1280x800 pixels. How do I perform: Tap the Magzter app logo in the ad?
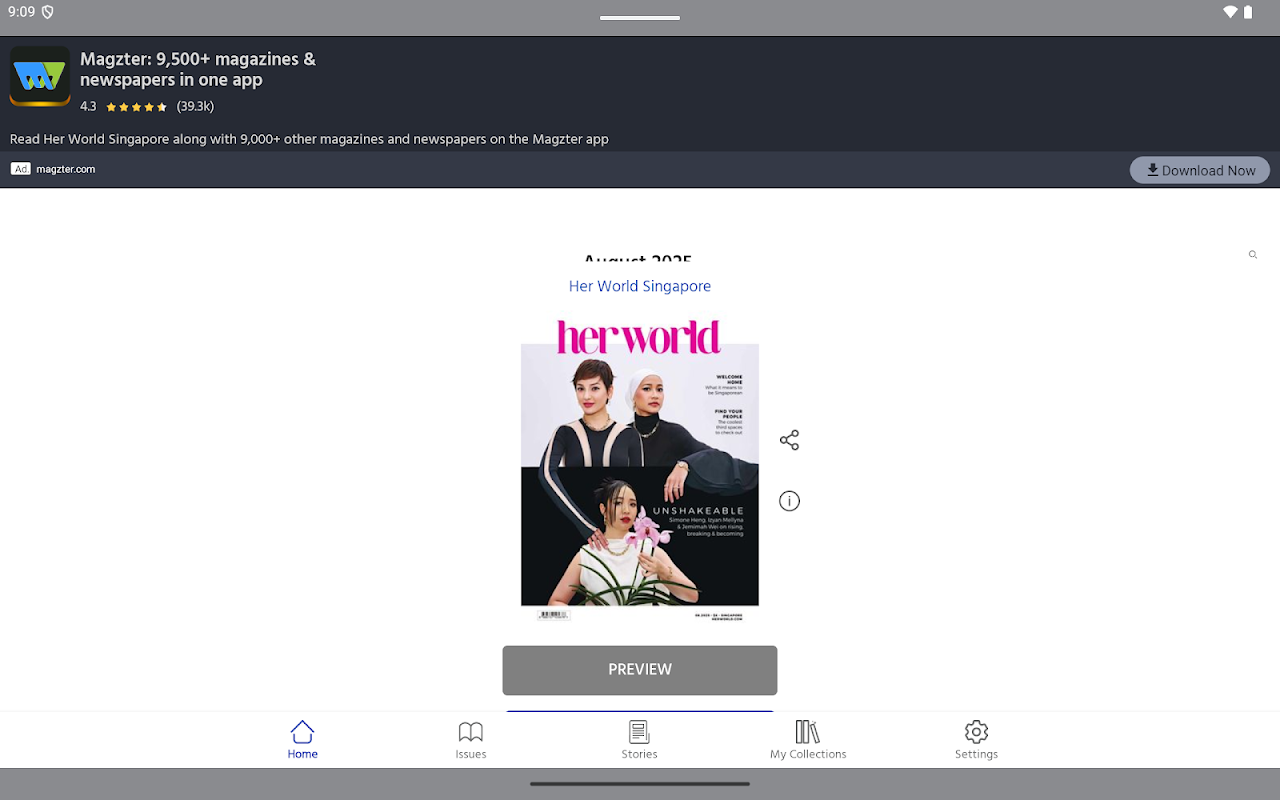(40, 76)
